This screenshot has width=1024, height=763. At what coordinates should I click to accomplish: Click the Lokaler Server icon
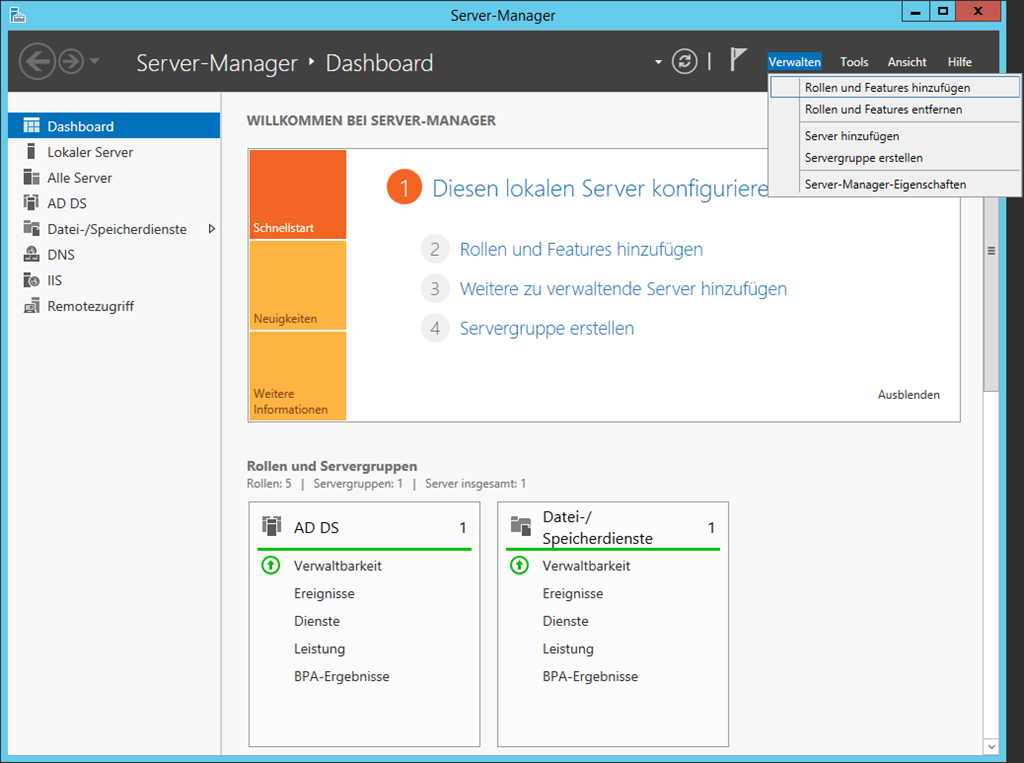click(31, 152)
